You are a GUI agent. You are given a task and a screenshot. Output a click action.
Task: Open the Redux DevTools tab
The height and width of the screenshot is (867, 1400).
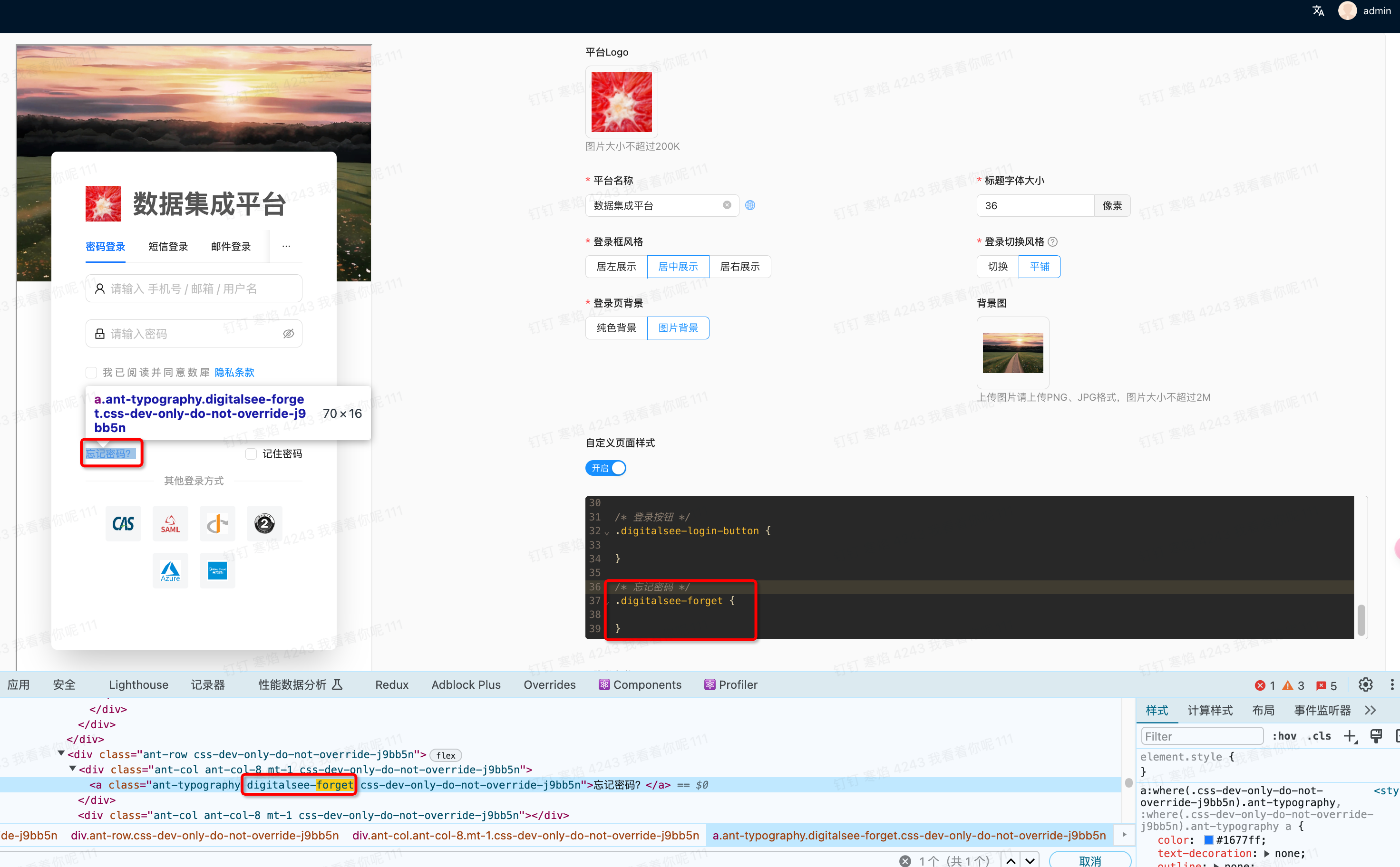(392, 684)
